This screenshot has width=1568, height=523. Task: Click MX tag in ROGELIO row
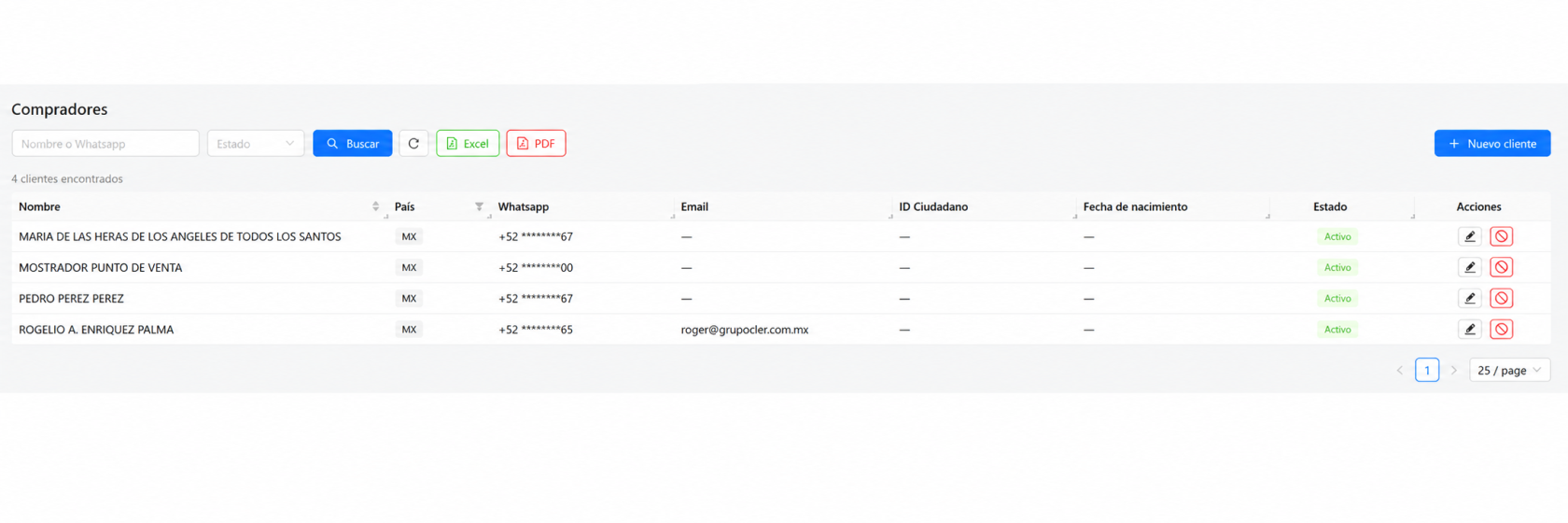coord(409,329)
